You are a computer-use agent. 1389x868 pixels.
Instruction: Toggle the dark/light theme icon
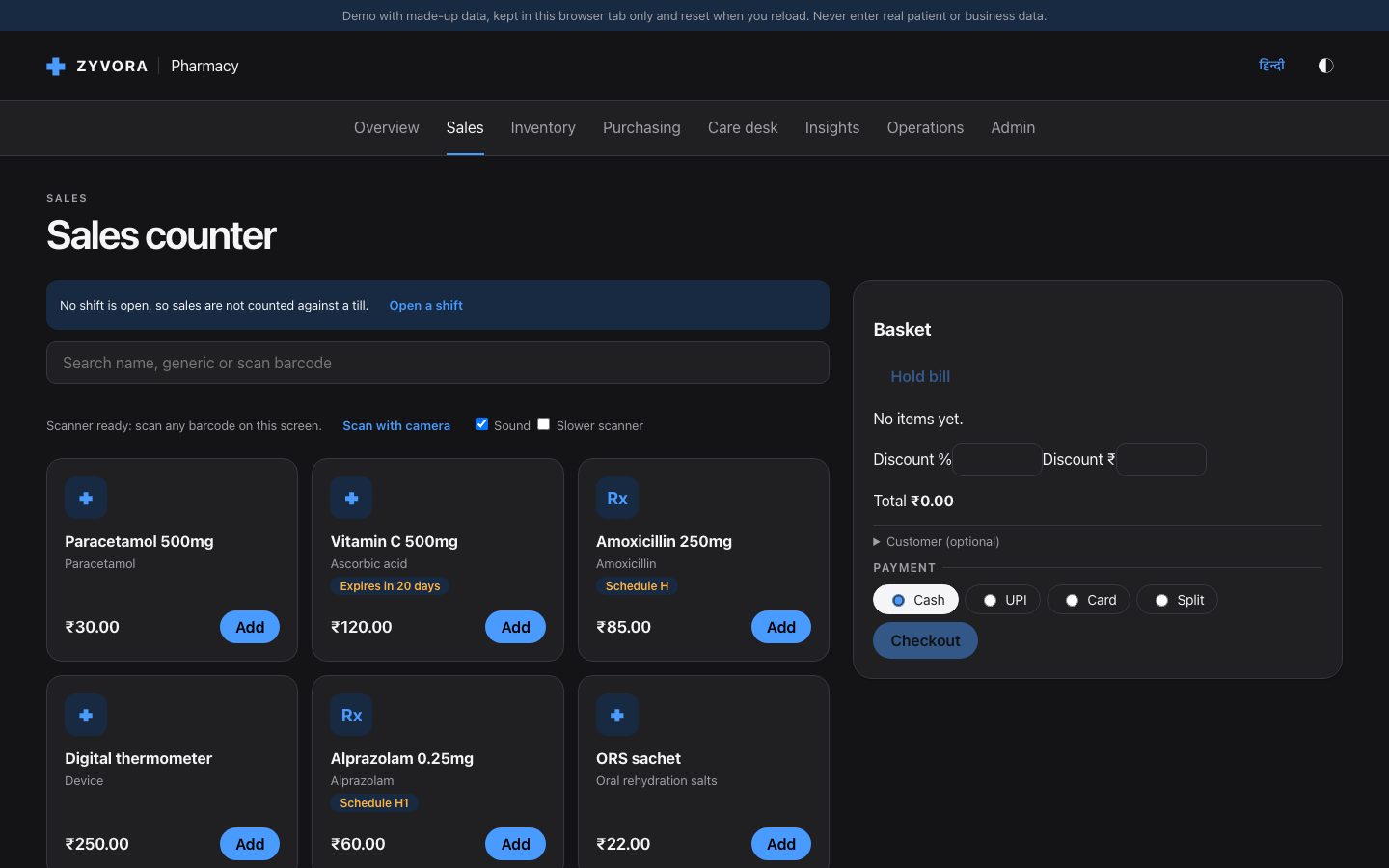[1325, 66]
